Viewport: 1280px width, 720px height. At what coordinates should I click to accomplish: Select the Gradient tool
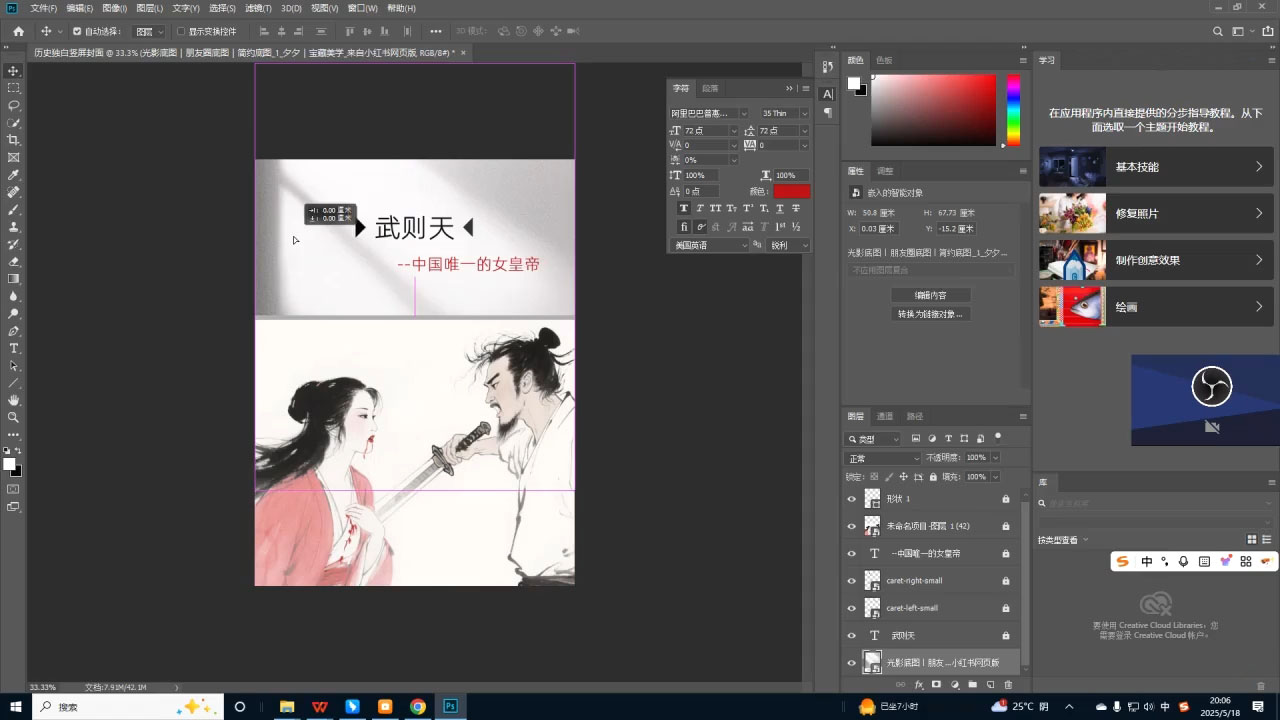click(x=14, y=279)
